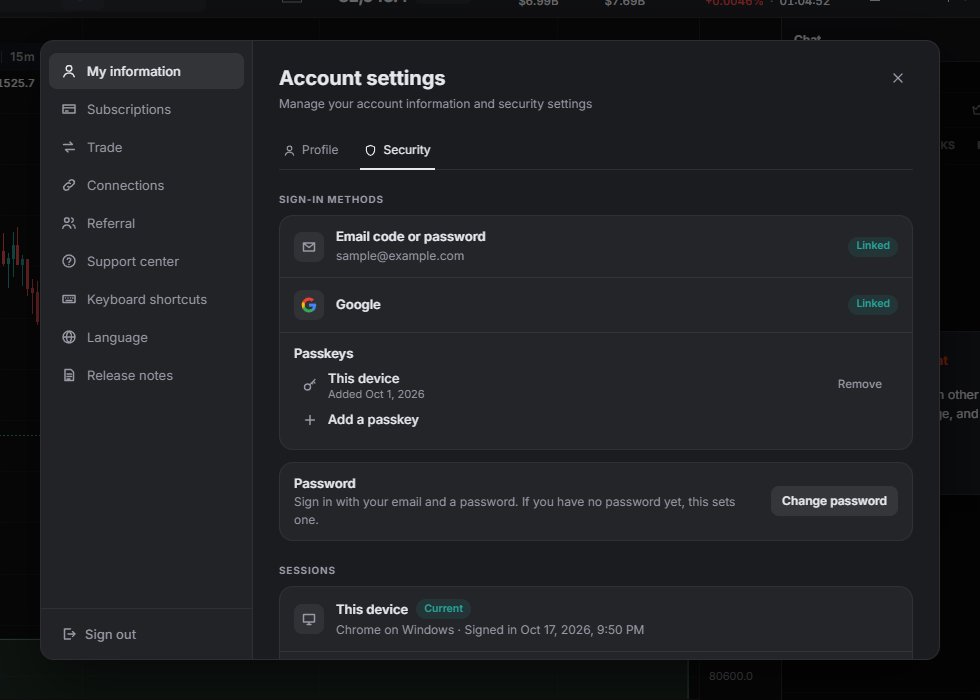Open Release notes

[146, 376]
